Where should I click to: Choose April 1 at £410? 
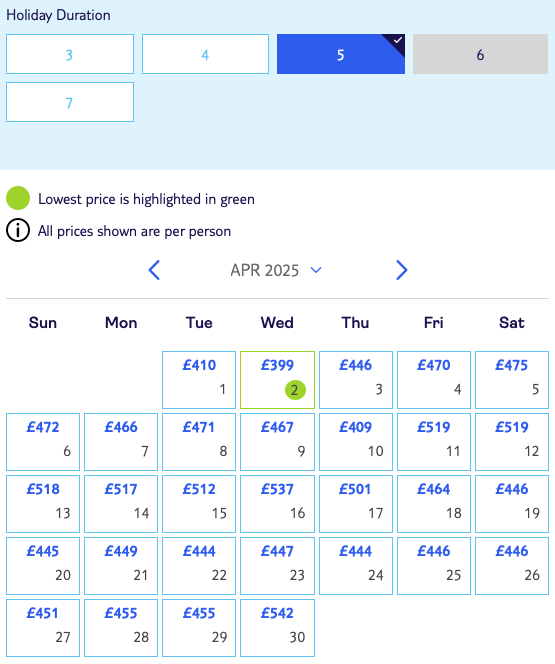click(199, 380)
